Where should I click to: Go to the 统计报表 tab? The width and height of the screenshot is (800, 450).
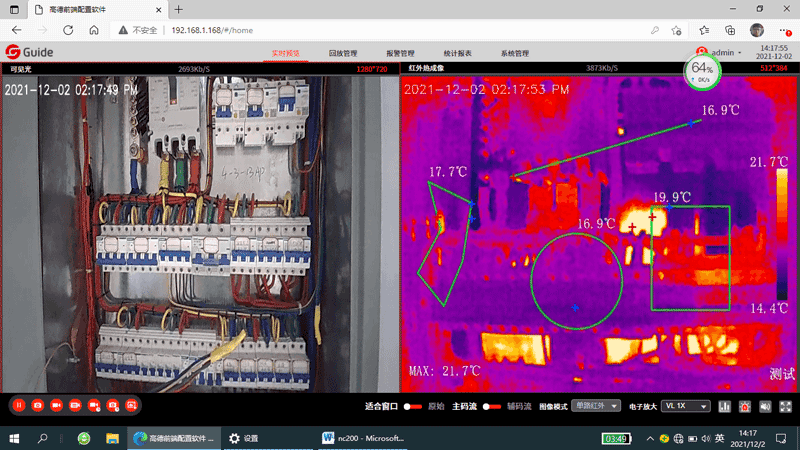[x=458, y=52]
